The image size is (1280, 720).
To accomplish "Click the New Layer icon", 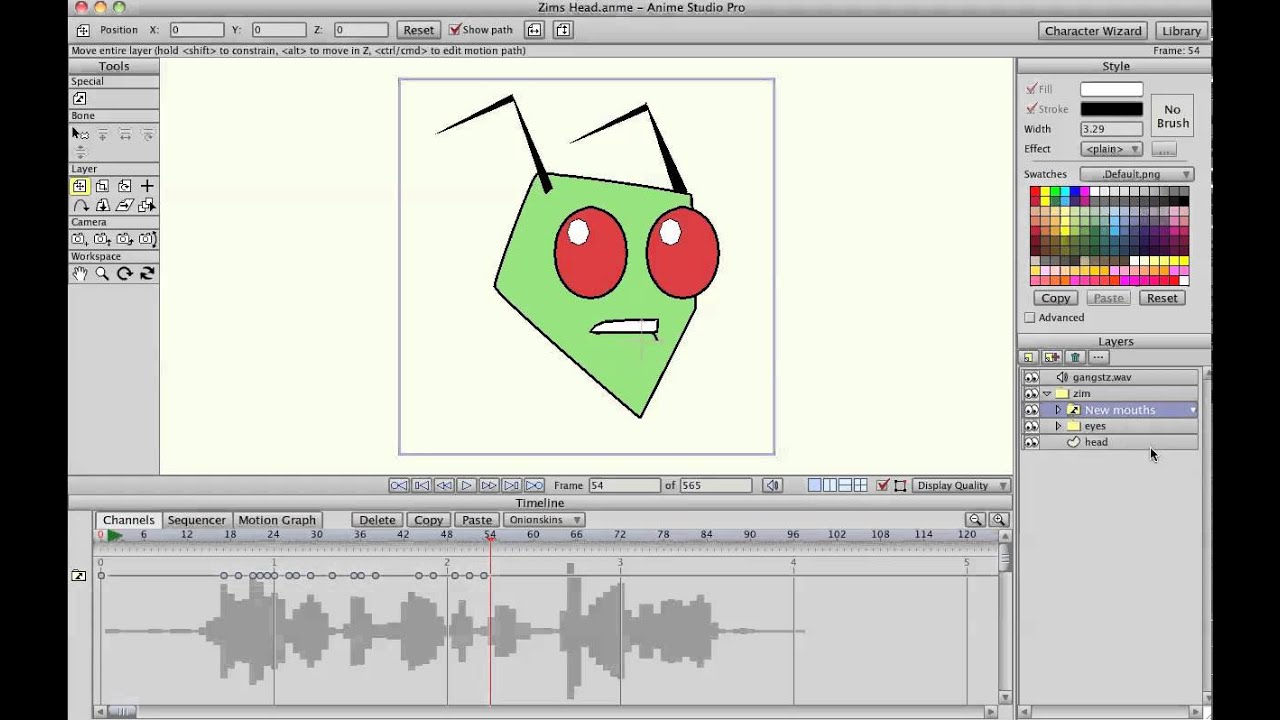I will point(1028,357).
